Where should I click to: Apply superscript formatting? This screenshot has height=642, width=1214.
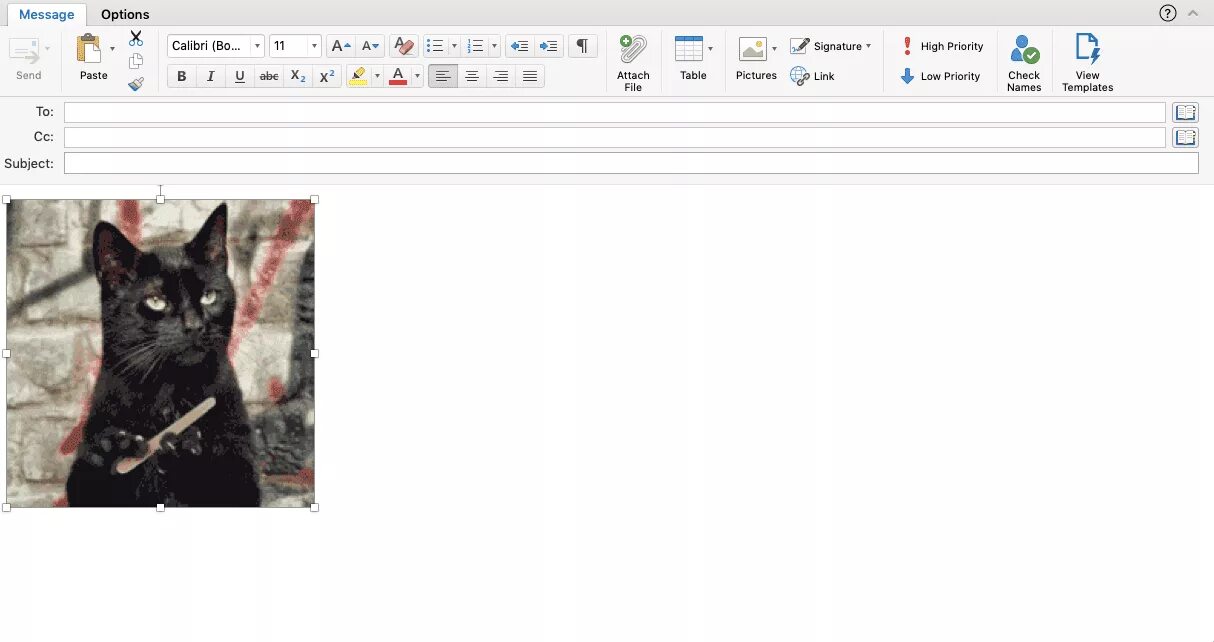pyautogui.click(x=327, y=76)
